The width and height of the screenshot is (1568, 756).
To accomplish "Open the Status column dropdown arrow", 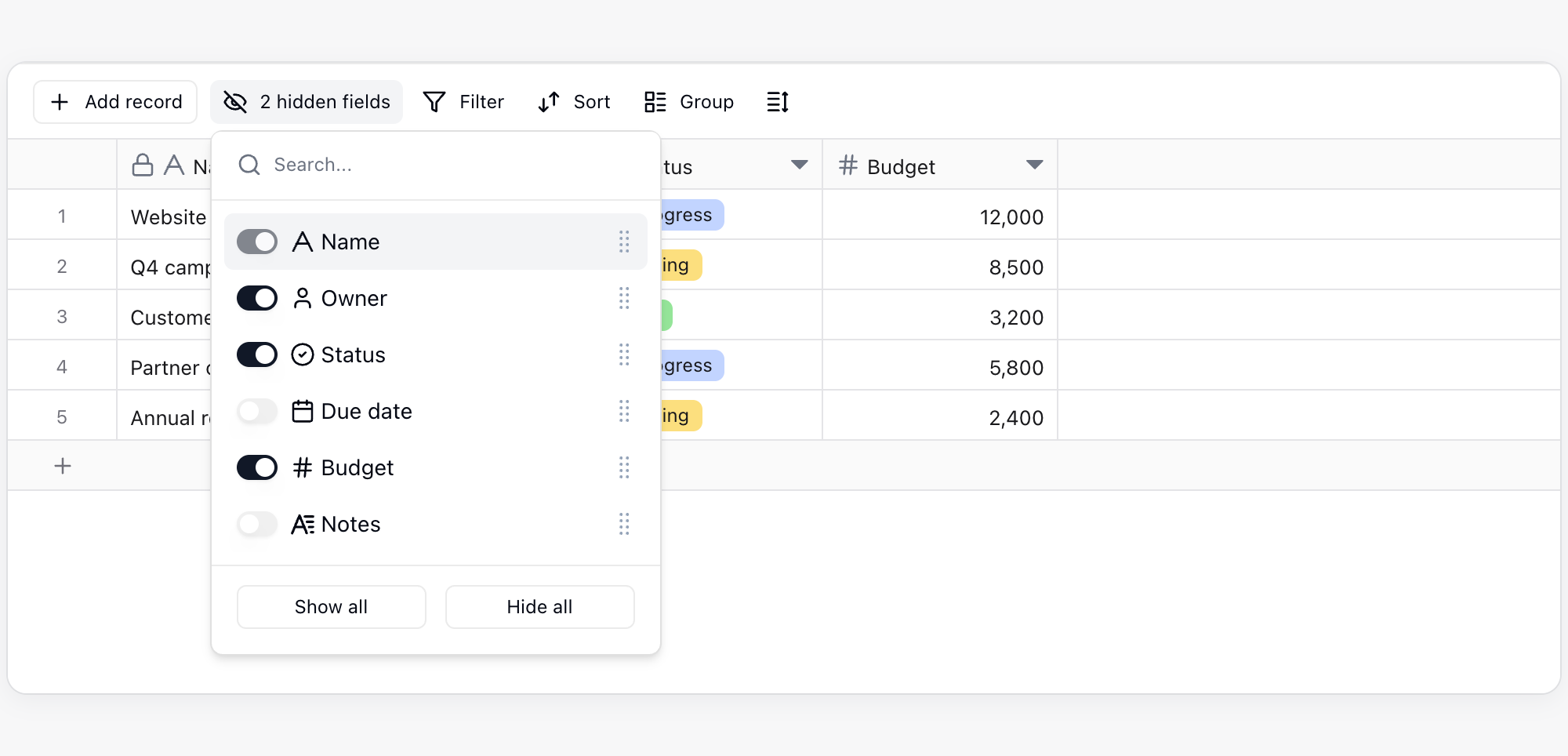I will click(x=800, y=165).
